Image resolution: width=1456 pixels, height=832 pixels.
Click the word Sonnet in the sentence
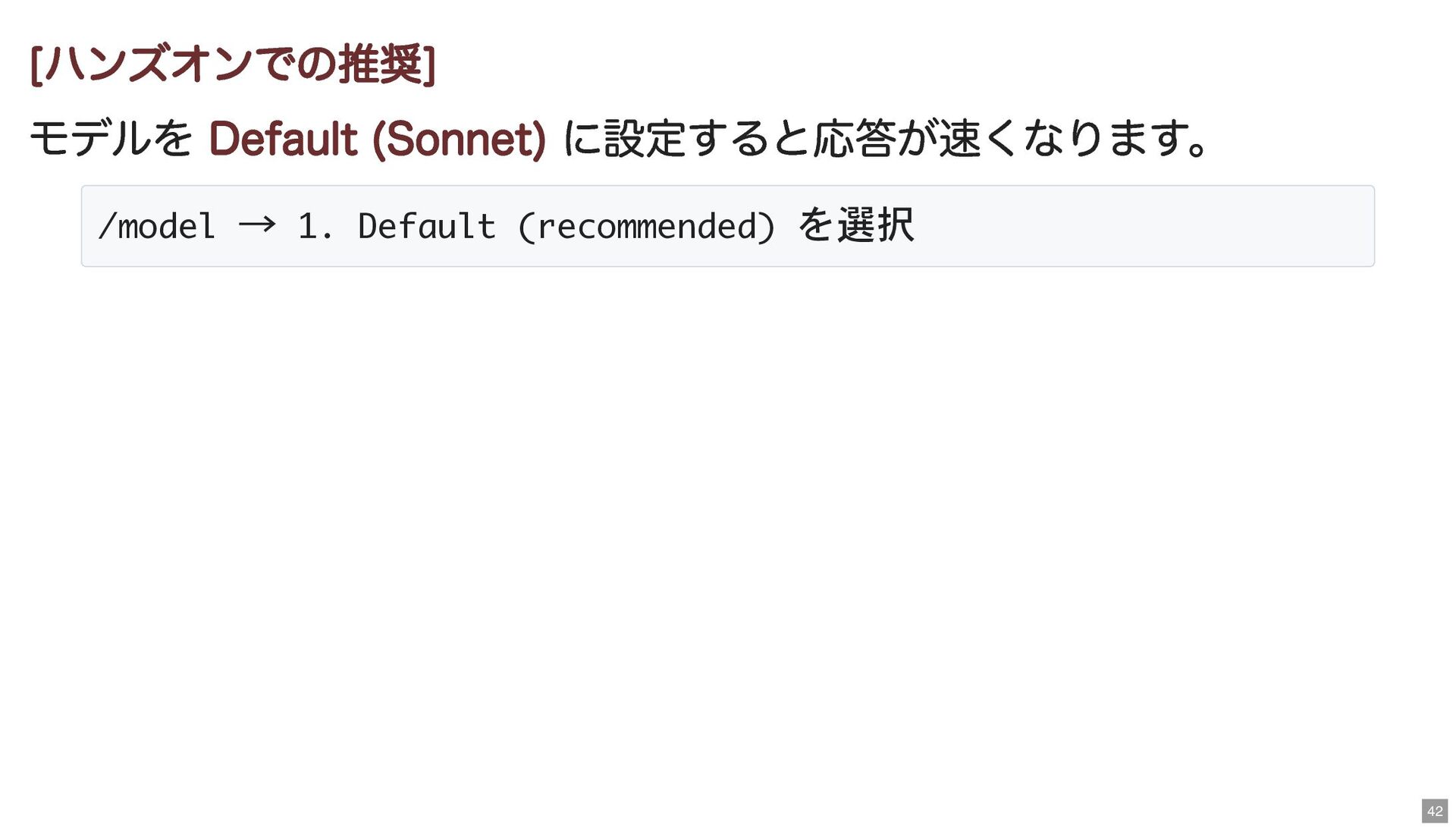[459, 139]
